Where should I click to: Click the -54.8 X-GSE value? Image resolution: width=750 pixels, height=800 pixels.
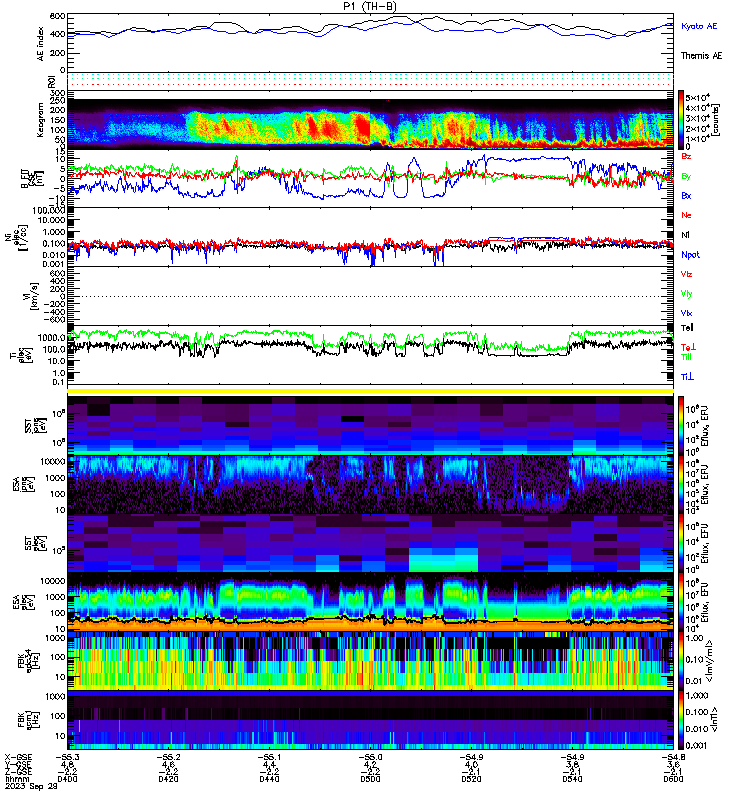(x=673, y=758)
